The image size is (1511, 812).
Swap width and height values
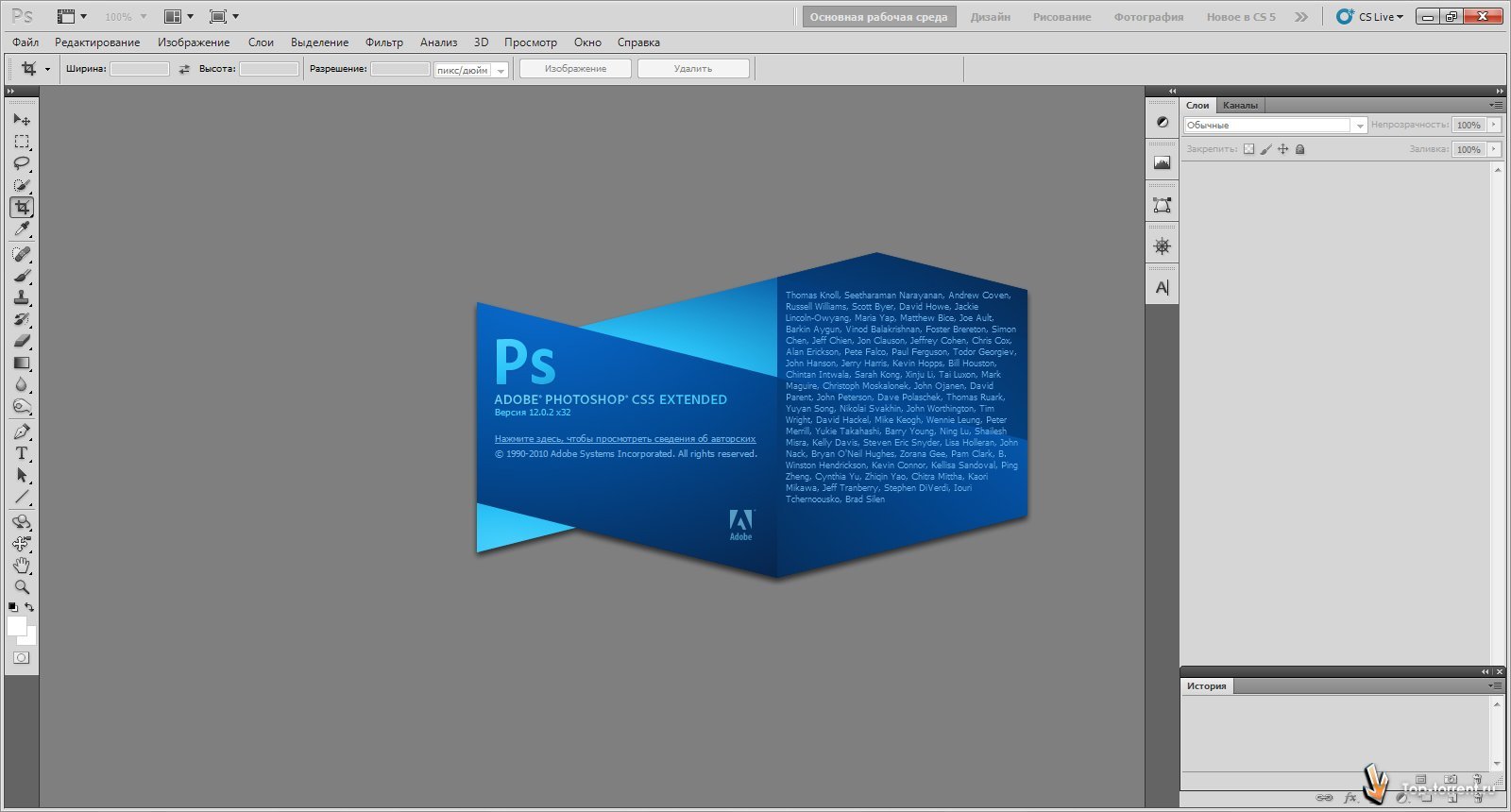(x=184, y=69)
